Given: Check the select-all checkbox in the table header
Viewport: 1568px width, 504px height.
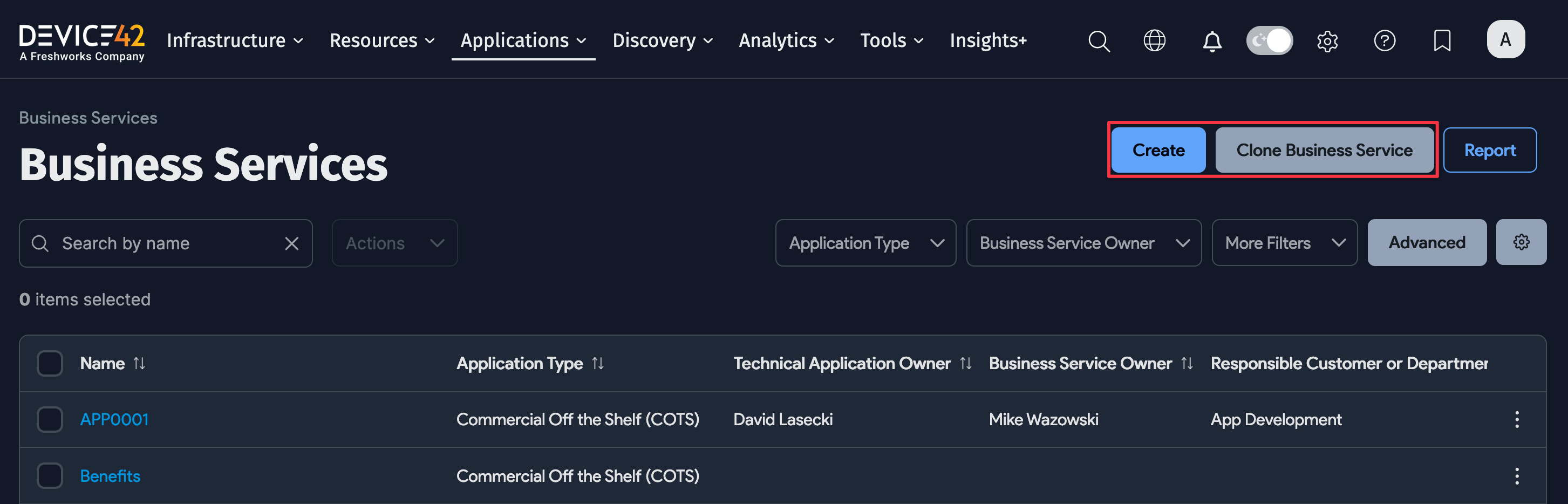Looking at the screenshot, I should tap(50, 363).
